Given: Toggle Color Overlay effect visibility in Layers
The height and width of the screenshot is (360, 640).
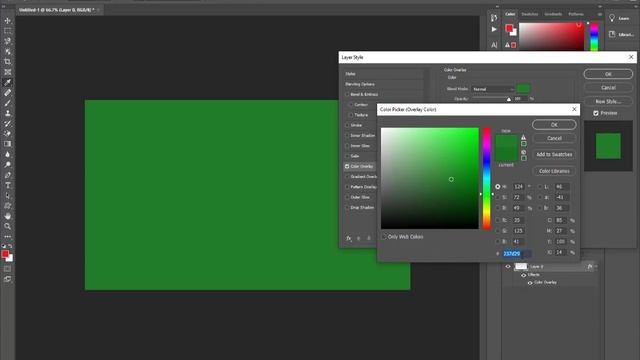Looking at the screenshot, I should (x=530, y=282).
